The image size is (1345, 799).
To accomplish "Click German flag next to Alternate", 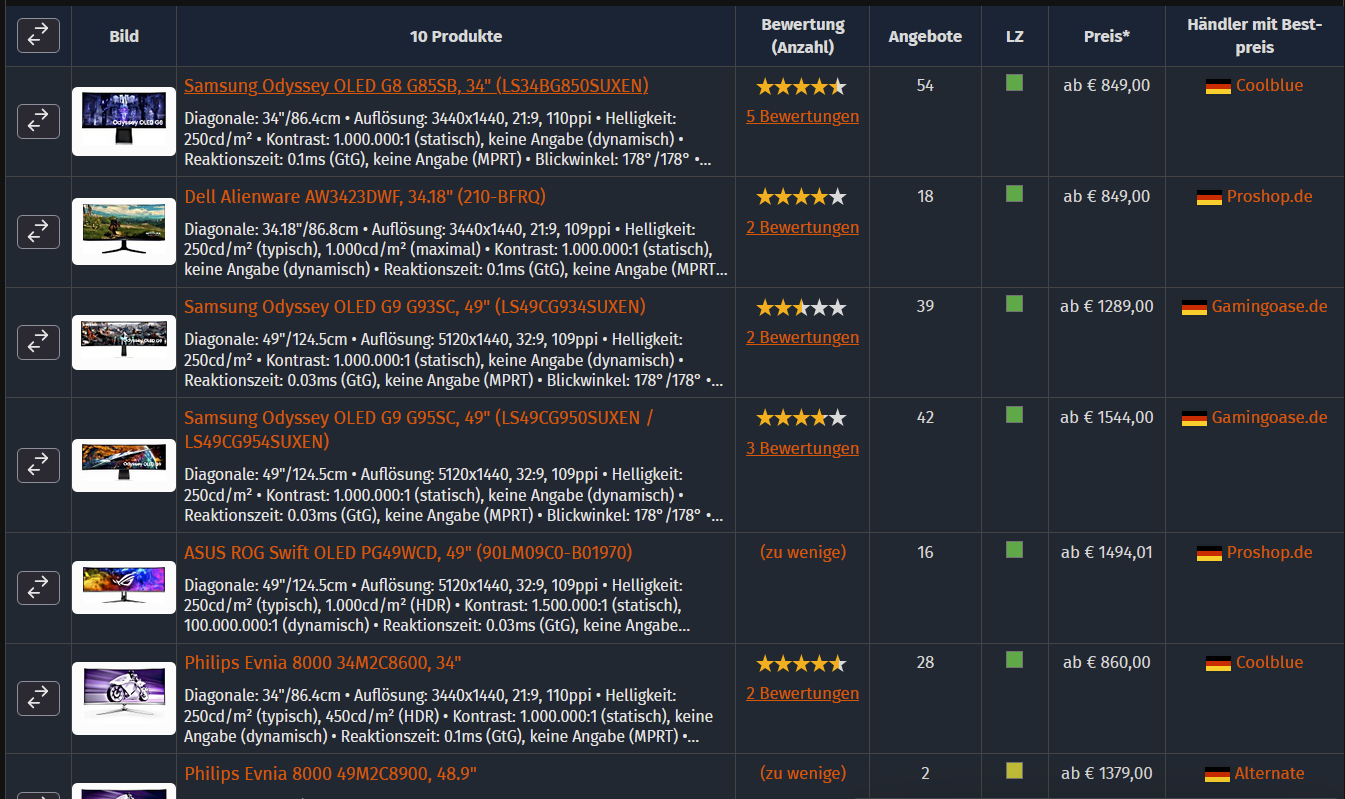I will 1218,774.
